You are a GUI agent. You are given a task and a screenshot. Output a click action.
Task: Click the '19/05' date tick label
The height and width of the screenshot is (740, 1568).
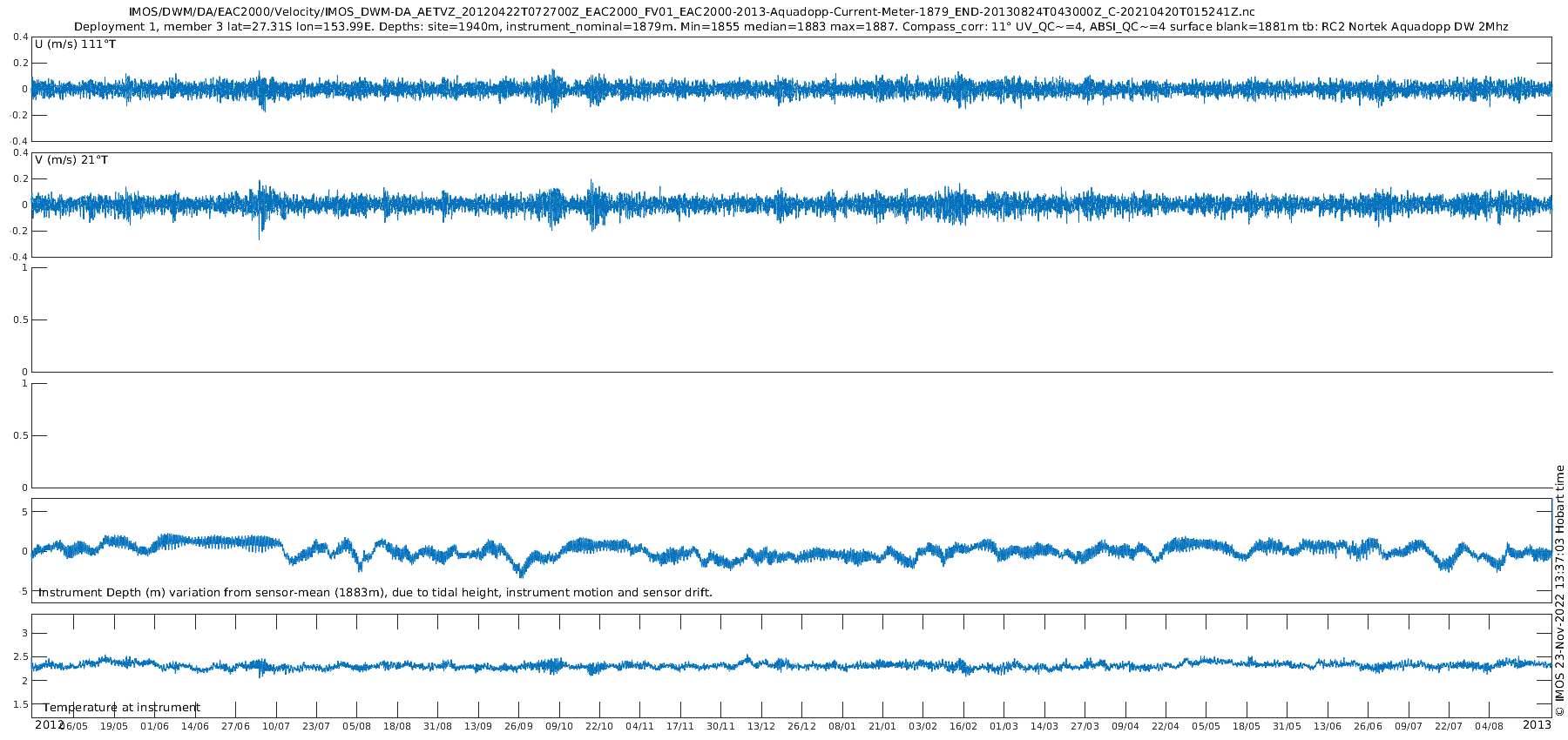pos(114,726)
